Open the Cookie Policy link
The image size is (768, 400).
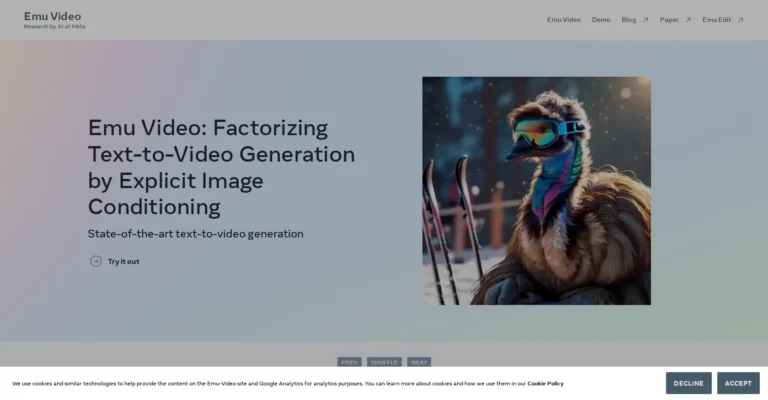545,384
